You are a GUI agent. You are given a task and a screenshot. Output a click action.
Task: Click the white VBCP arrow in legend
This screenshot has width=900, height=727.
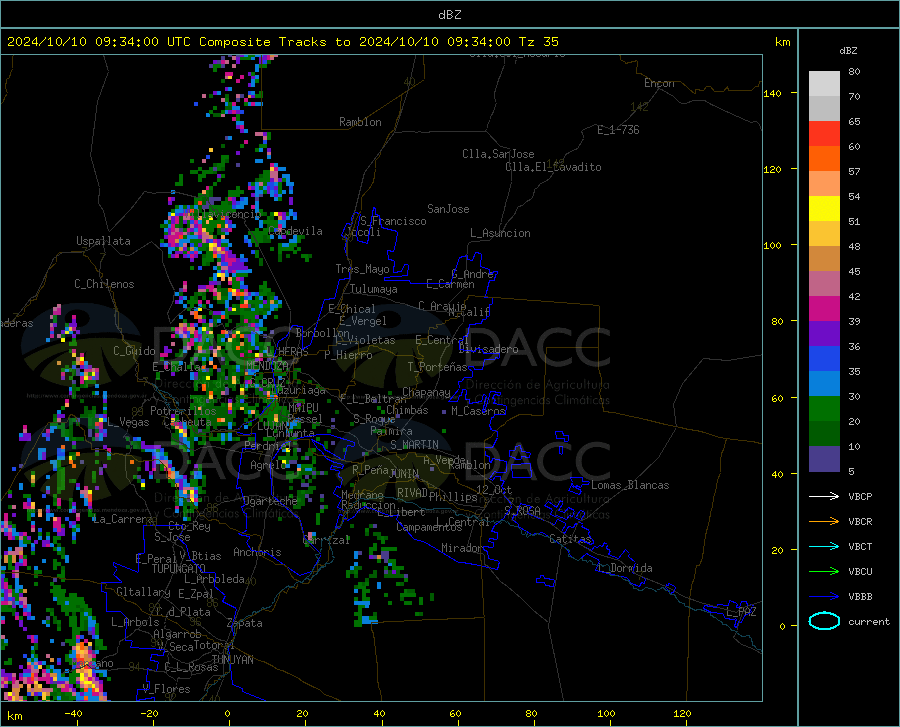[824, 496]
